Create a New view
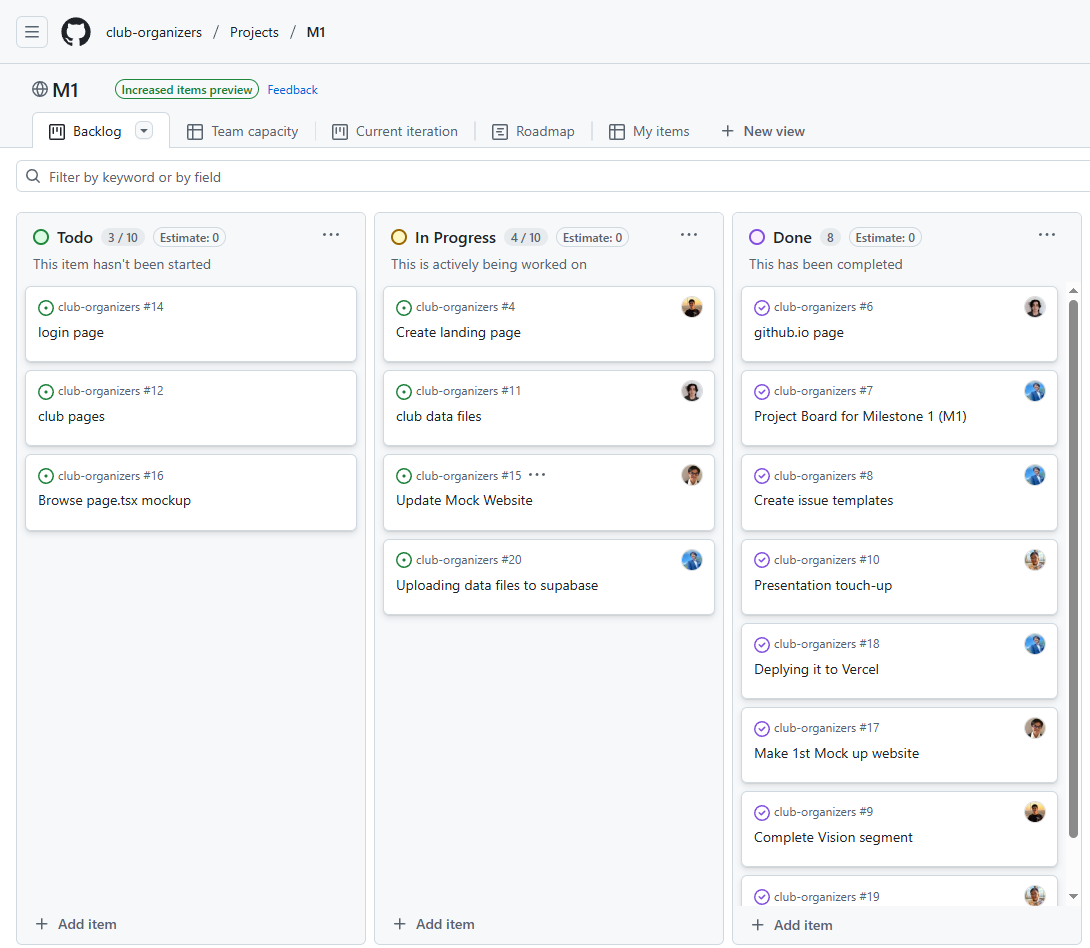 click(763, 131)
